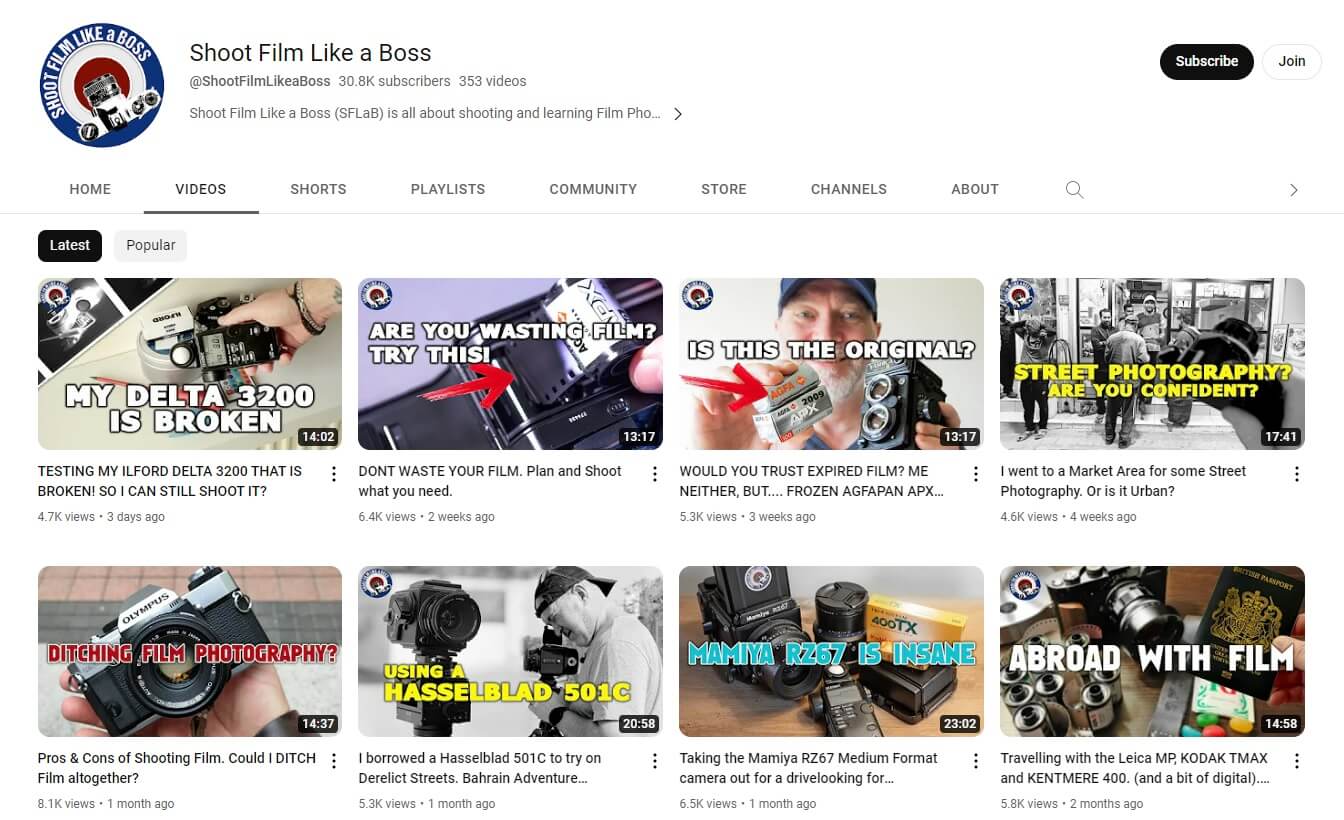
Task: Open the COMMUNITY tab
Action: (x=593, y=189)
